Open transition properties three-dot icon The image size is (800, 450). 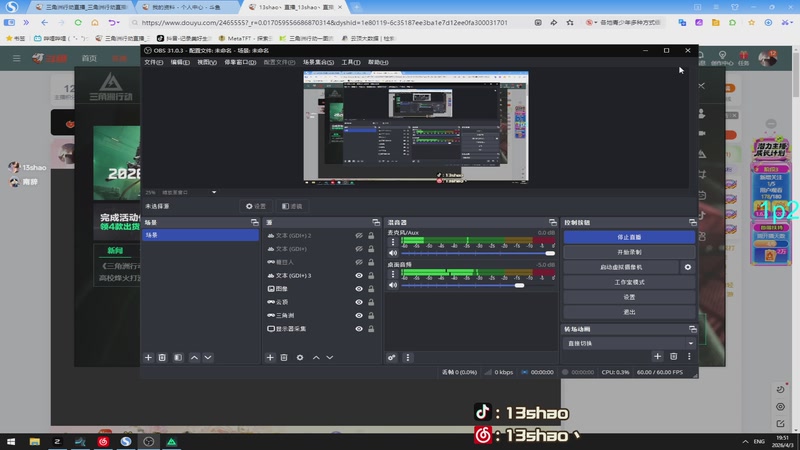coord(689,357)
